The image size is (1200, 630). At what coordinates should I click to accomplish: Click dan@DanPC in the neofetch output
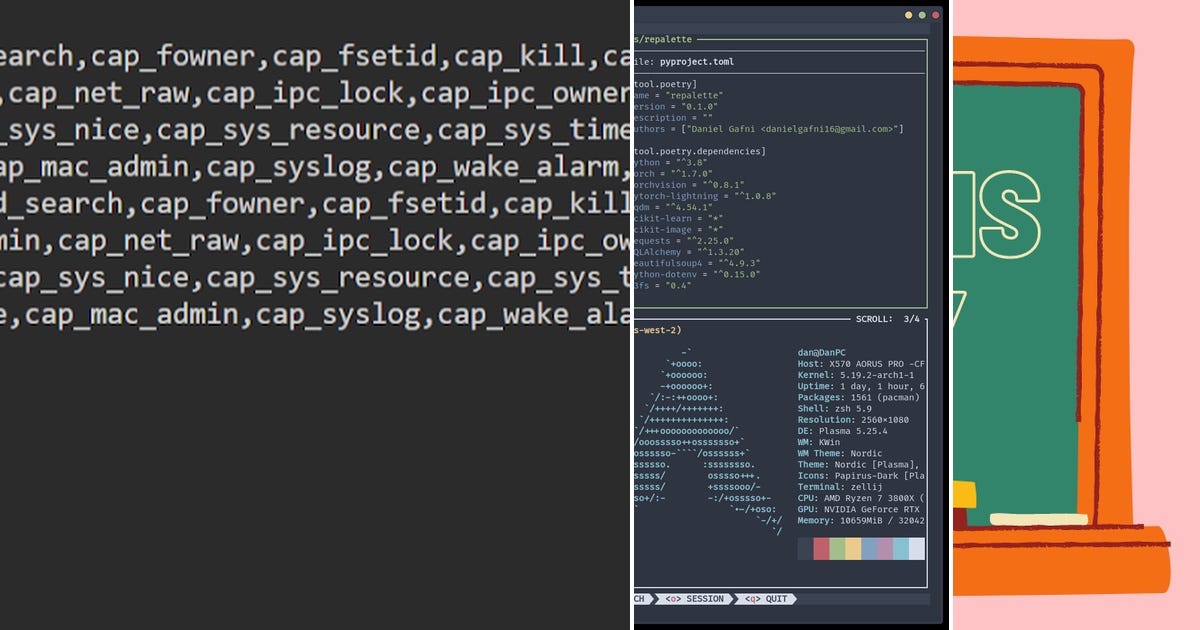click(820, 352)
